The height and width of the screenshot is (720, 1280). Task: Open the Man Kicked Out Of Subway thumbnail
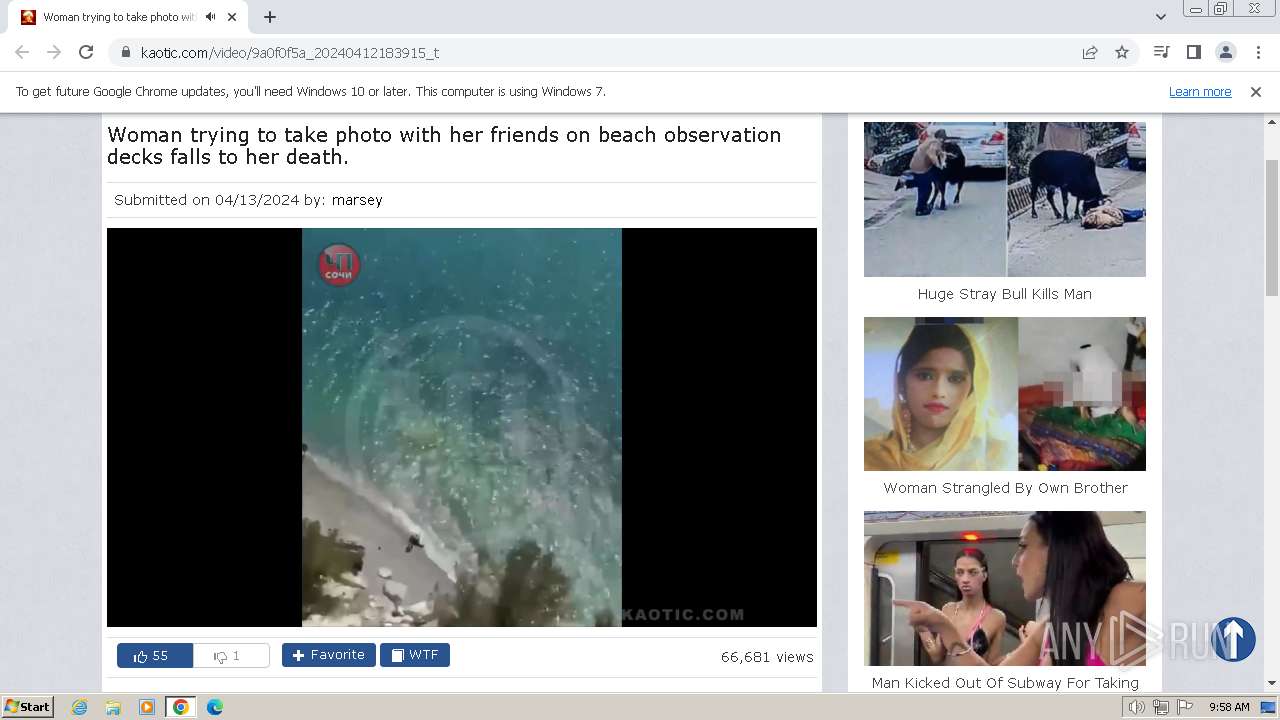(x=1005, y=588)
